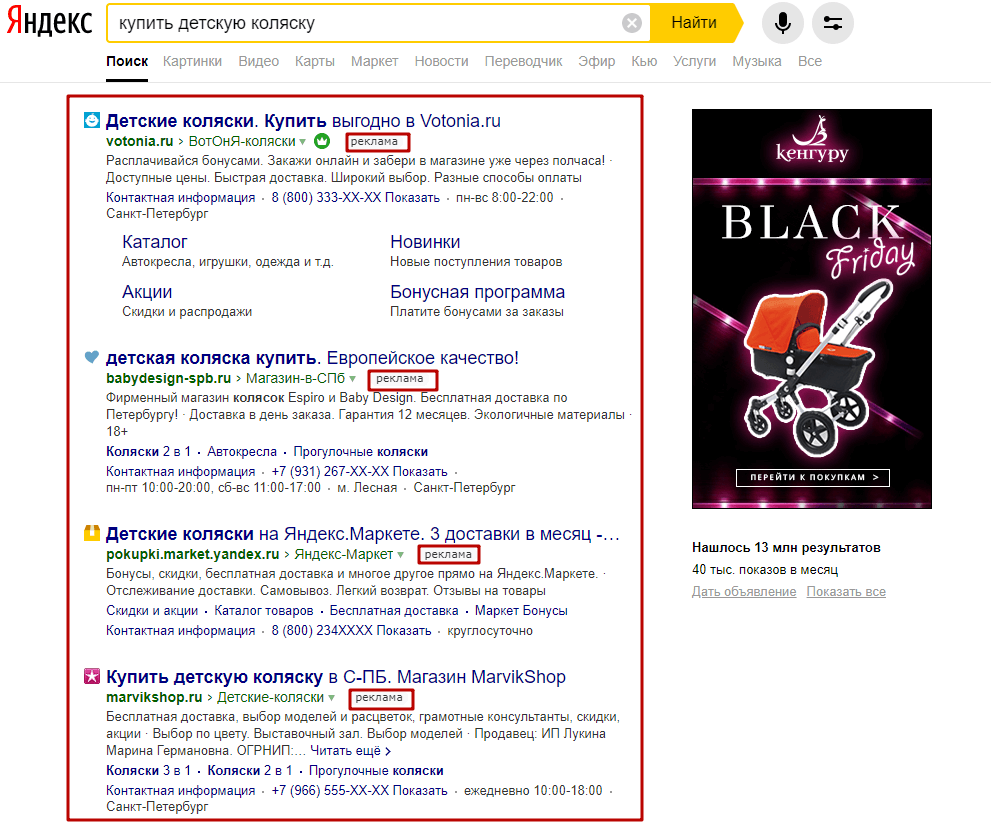
Task: Open search settings sliders icon
Action: [x=832, y=23]
